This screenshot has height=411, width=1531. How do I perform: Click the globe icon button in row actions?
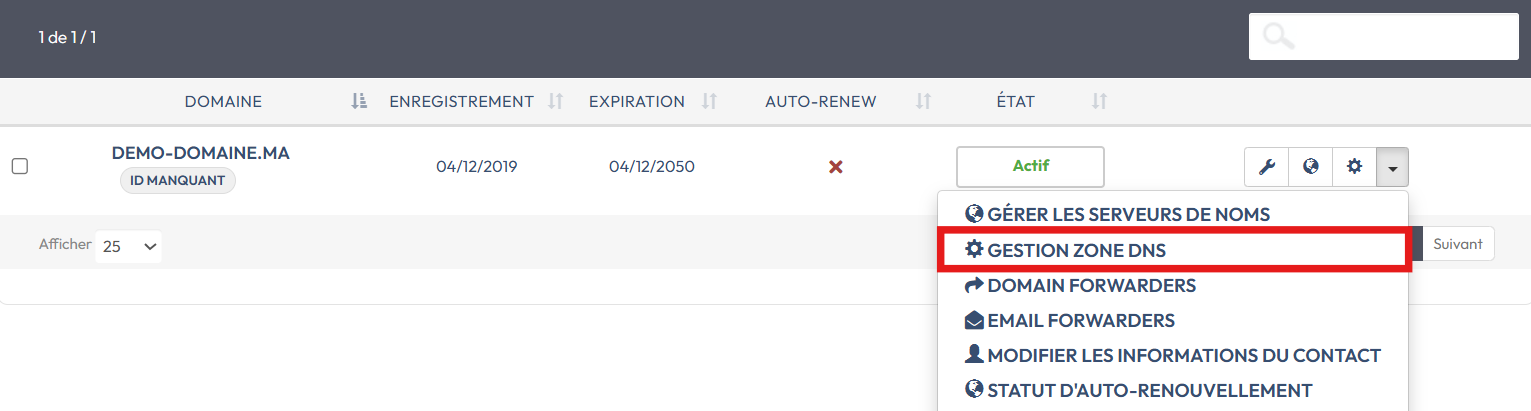pyautogui.click(x=1310, y=167)
